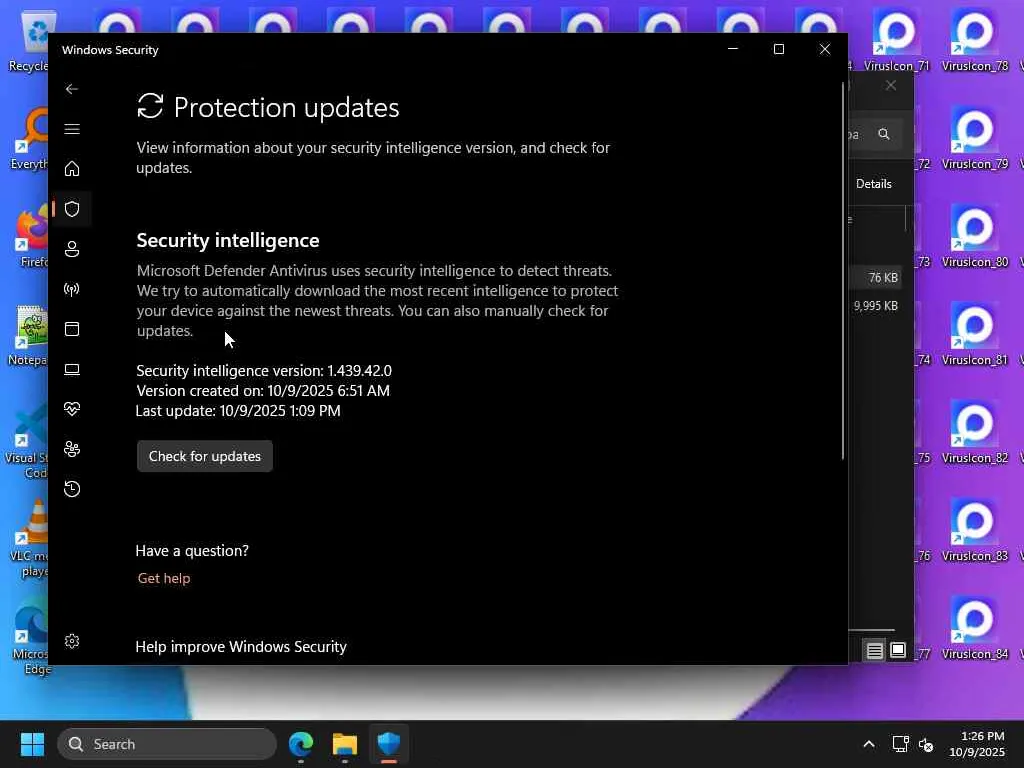The width and height of the screenshot is (1024, 768).
Task: Select the VirusIcon_81 desktop shortcut
Action: 974,334
